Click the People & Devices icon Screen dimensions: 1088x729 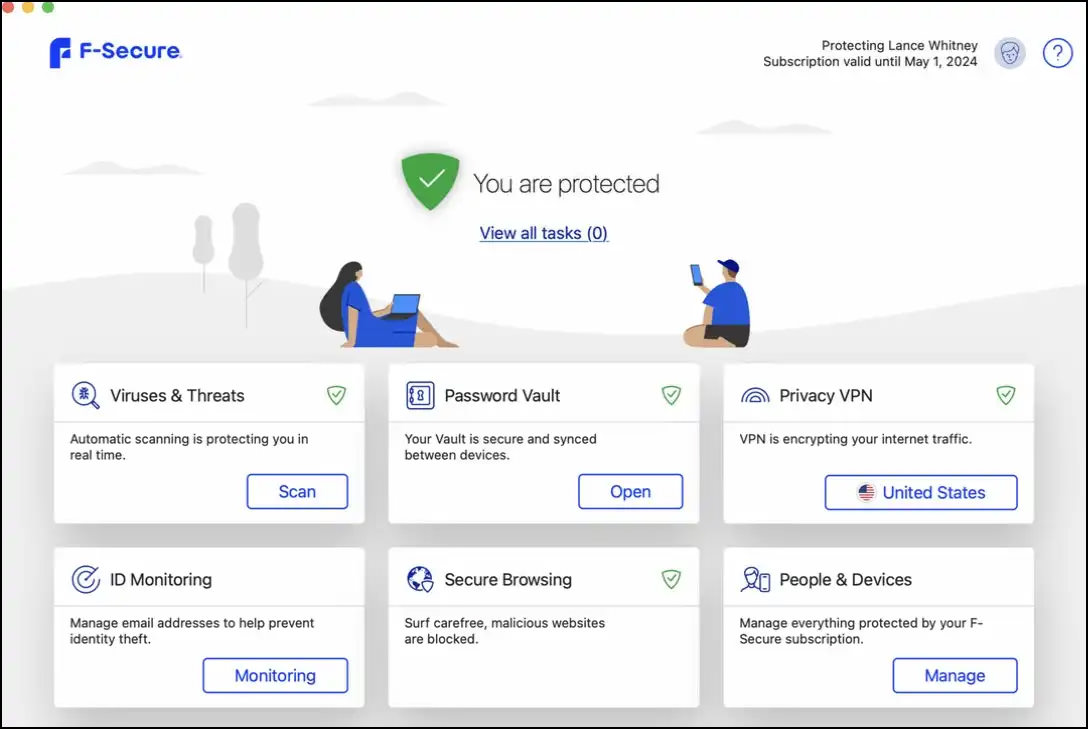pyautogui.click(x=755, y=579)
